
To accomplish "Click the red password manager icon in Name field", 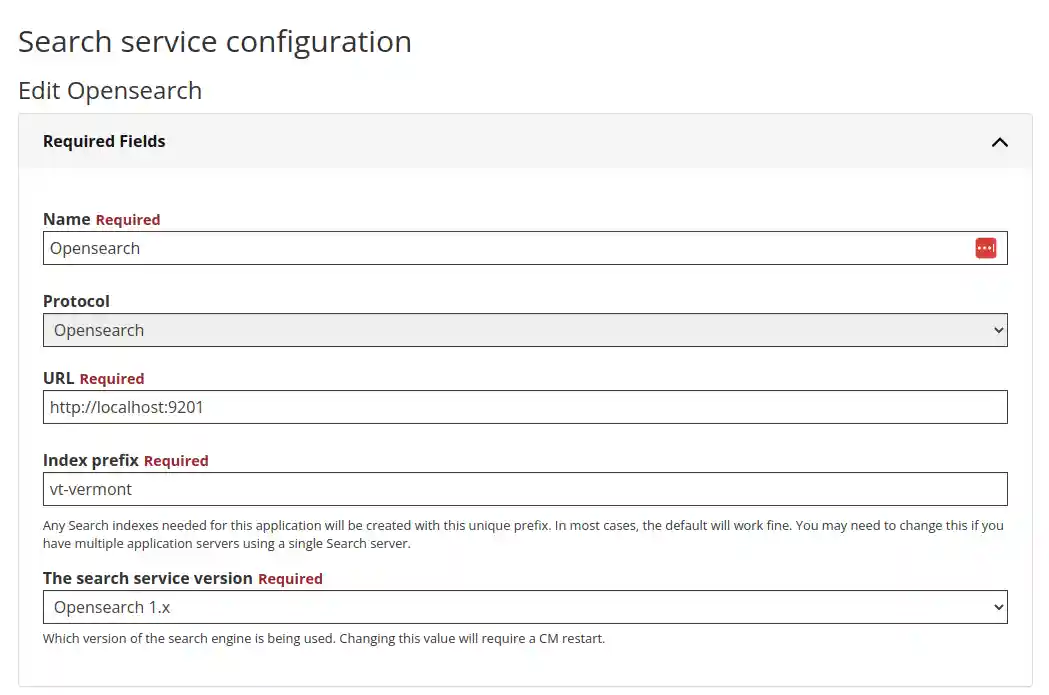I will pyautogui.click(x=985, y=248).
